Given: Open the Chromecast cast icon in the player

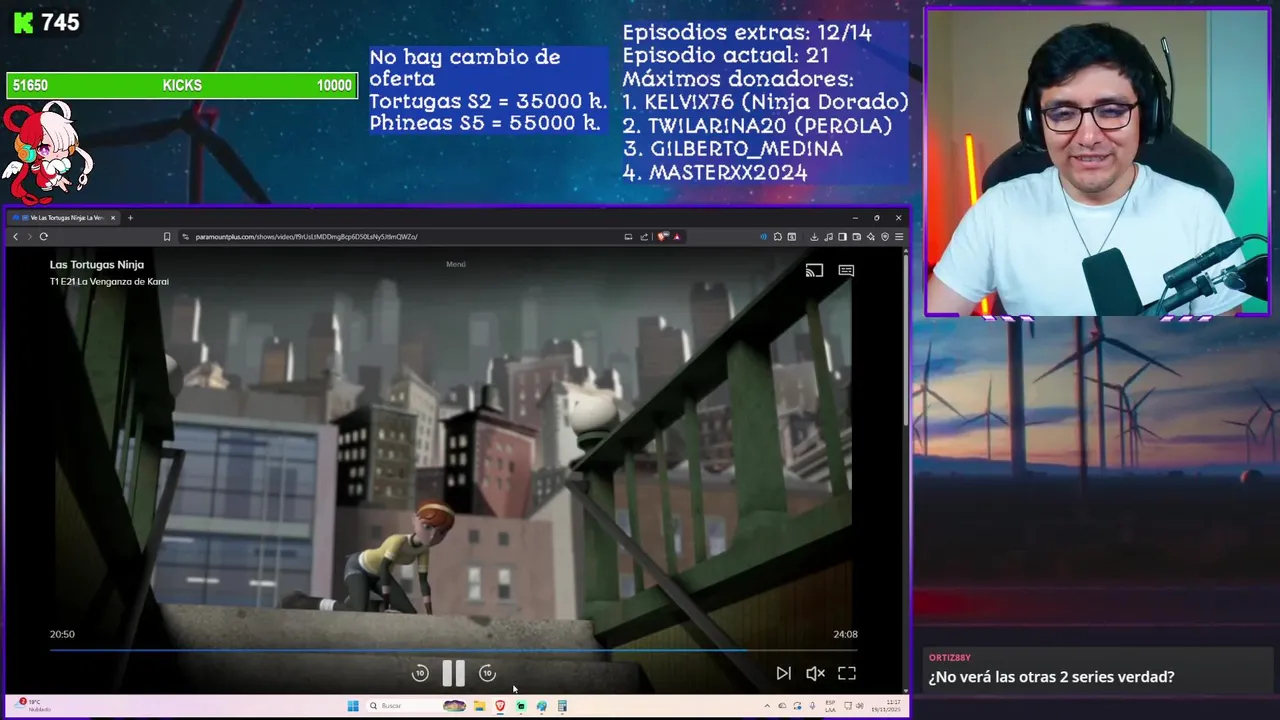Looking at the screenshot, I should (814, 270).
